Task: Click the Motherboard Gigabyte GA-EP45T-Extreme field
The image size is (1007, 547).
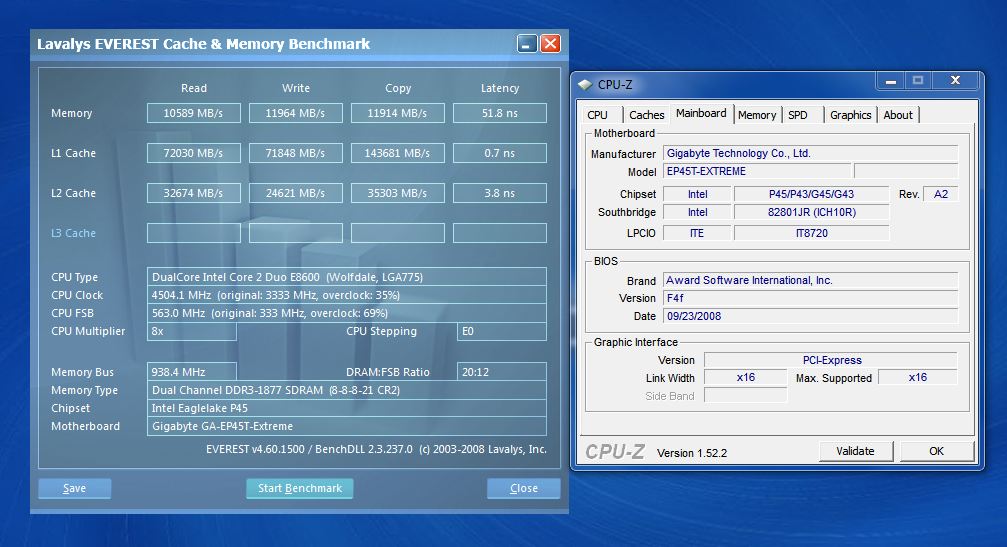Action: 347,426
